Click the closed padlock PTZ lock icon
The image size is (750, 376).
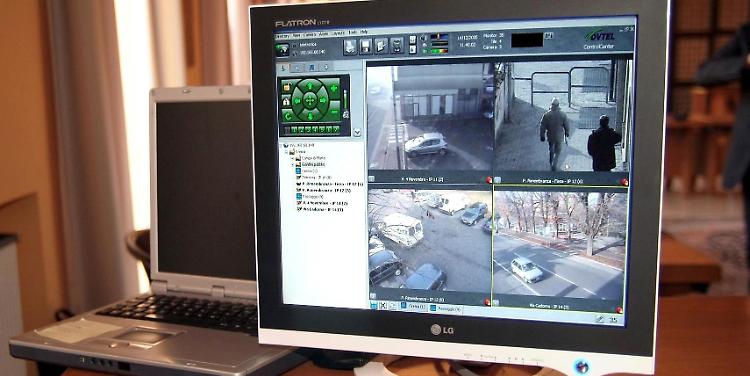(x=286, y=102)
